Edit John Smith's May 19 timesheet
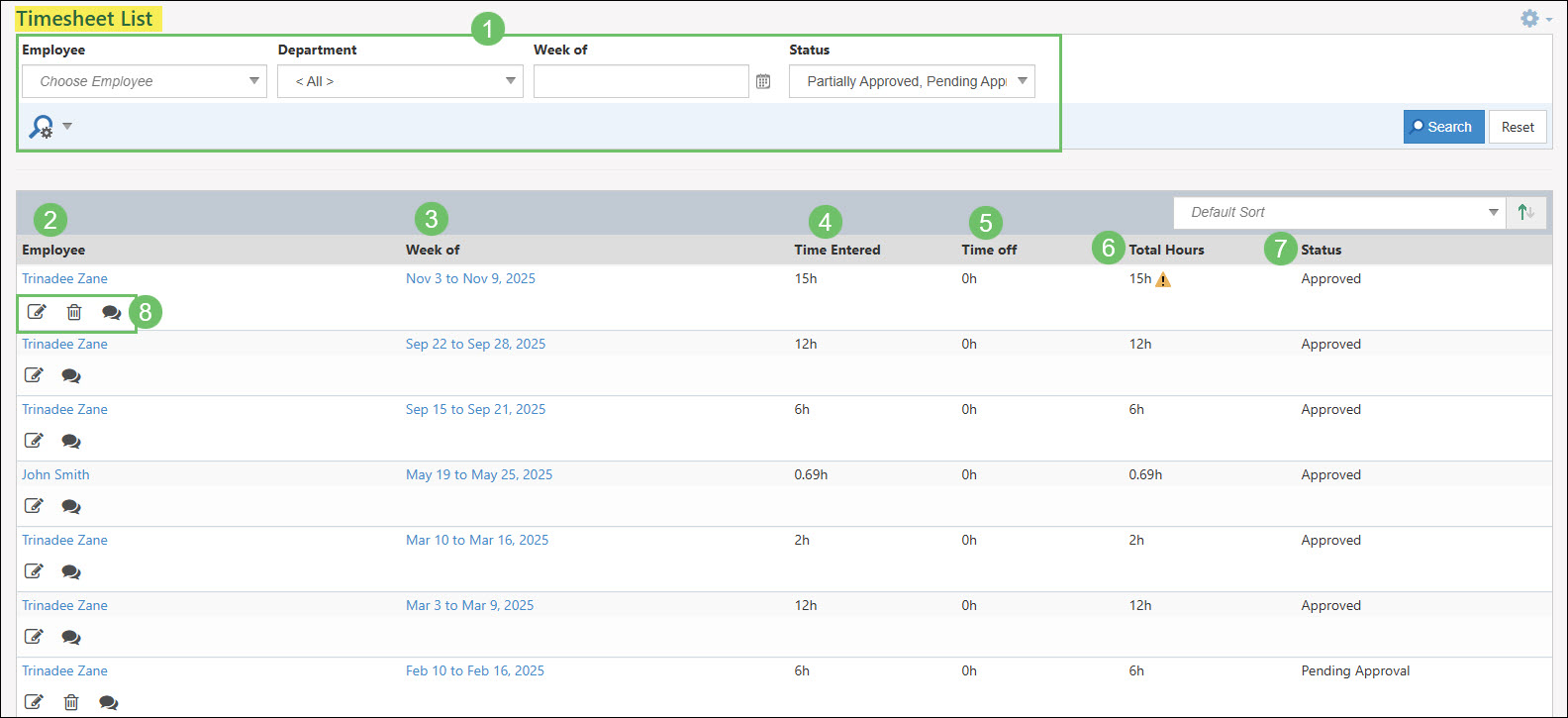The image size is (1568, 718). 34,506
